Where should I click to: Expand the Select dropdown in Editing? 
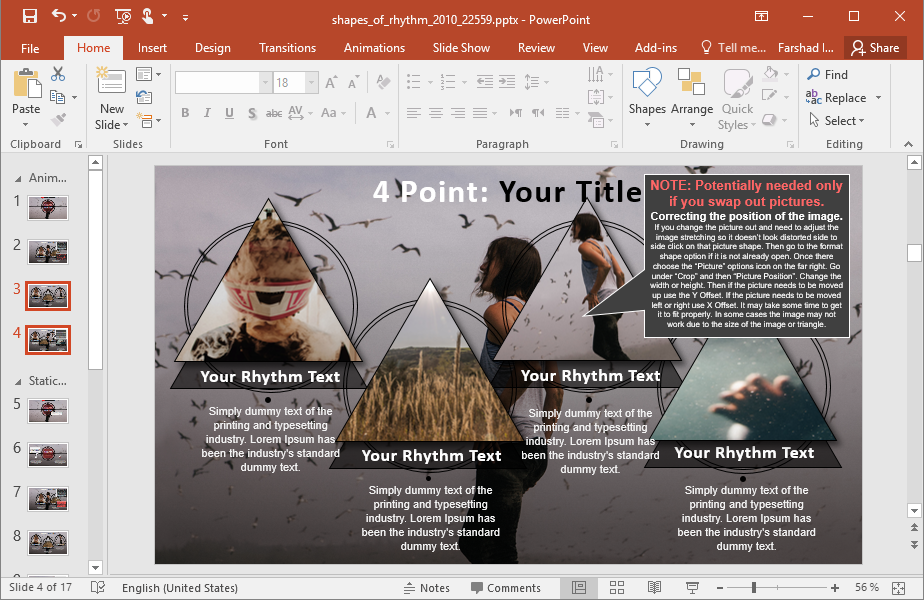click(x=840, y=121)
